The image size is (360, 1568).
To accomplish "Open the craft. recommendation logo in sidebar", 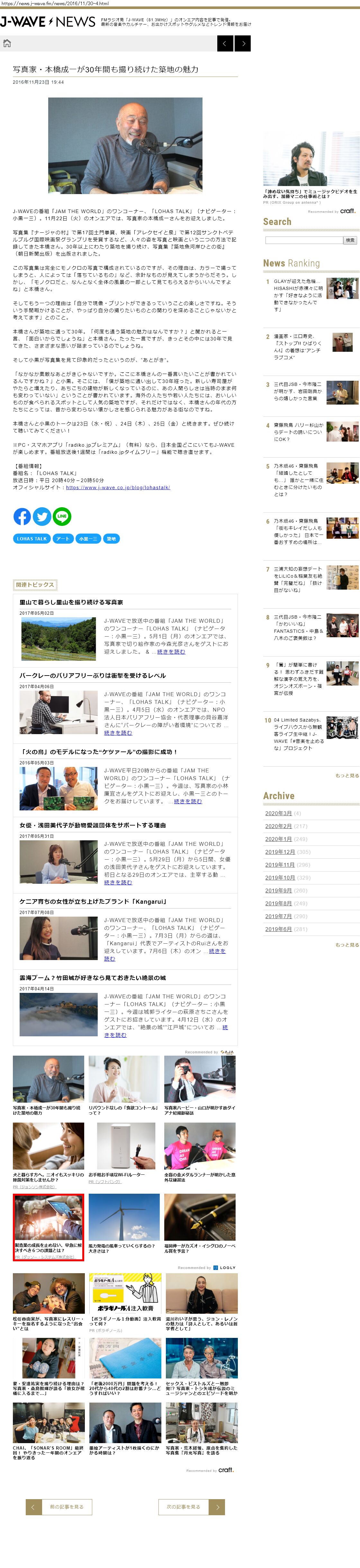I will pyautogui.click(x=348, y=210).
